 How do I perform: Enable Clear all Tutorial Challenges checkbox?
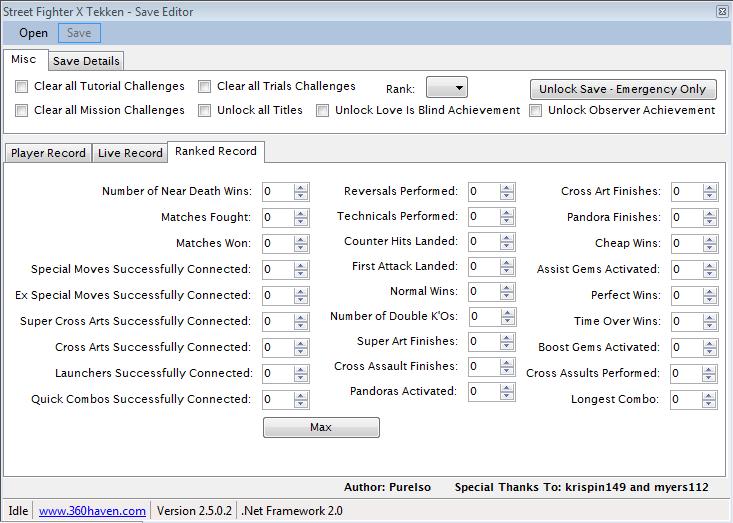(x=22, y=87)
